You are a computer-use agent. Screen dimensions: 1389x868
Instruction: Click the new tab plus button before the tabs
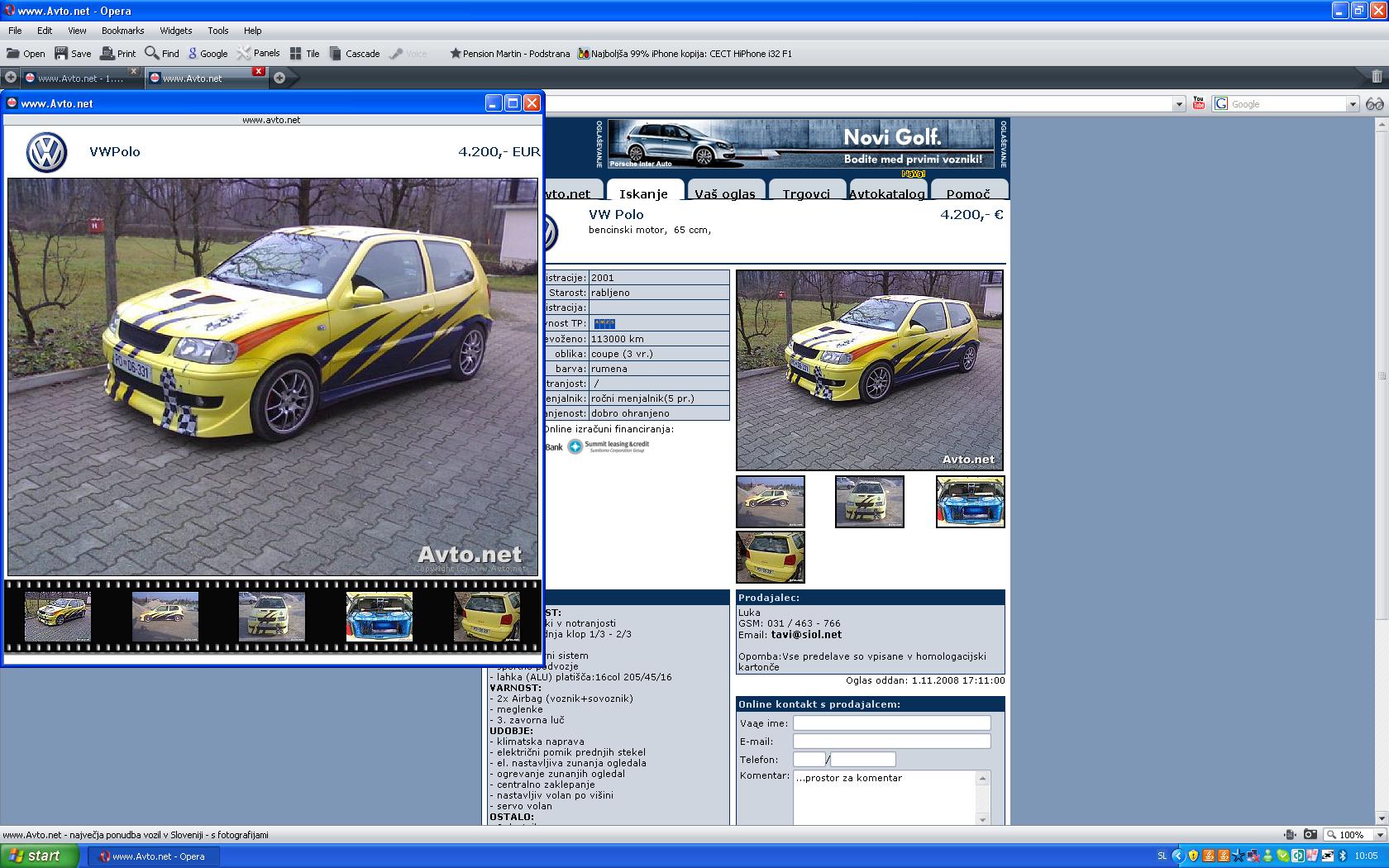[11, 78]
